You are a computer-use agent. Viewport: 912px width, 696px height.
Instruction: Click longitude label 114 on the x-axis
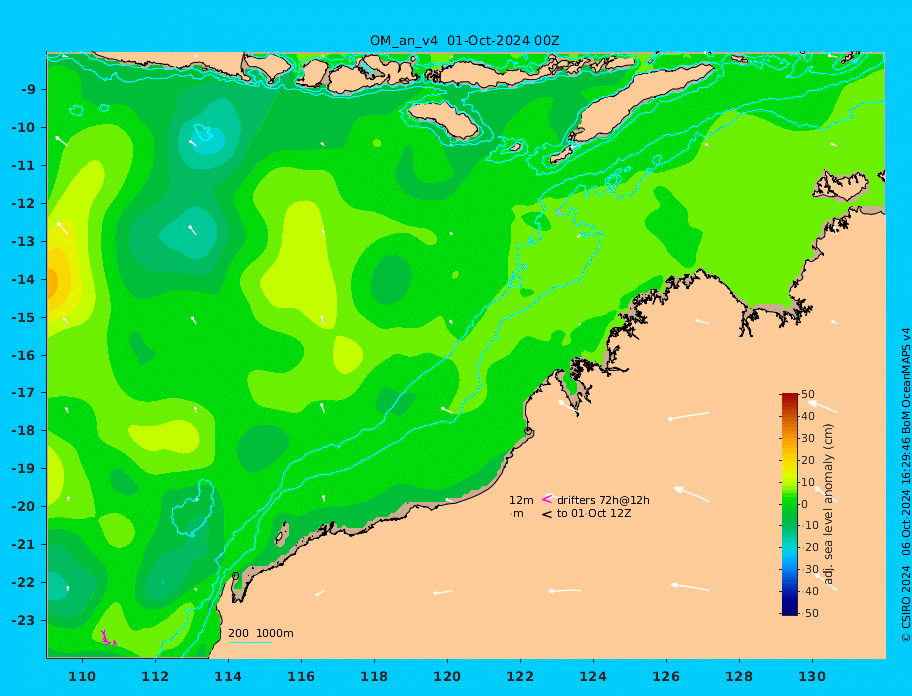pyautogui.click(x=228, y=676)
